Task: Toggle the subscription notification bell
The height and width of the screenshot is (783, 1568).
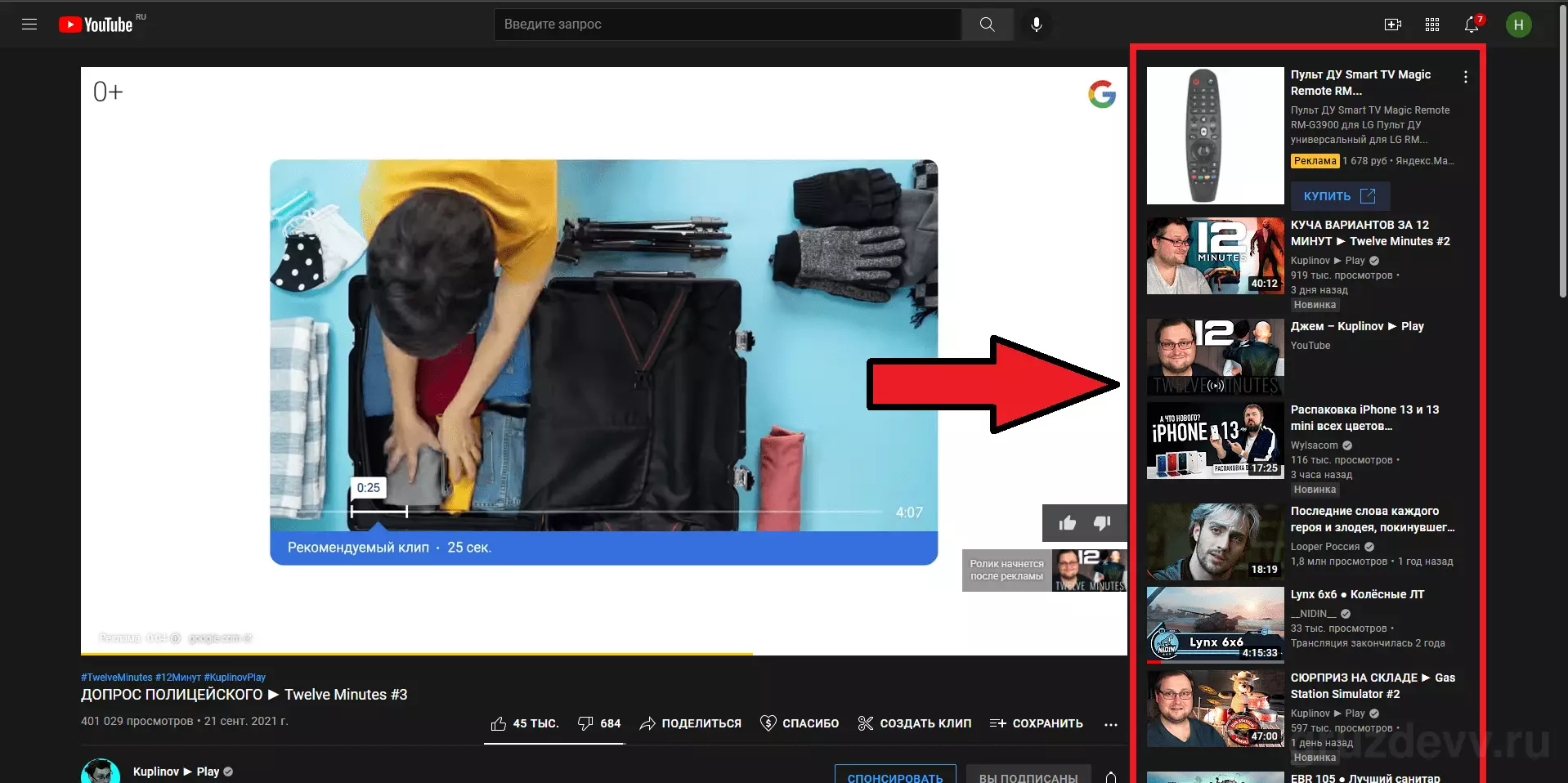Action: point(1111,777)
